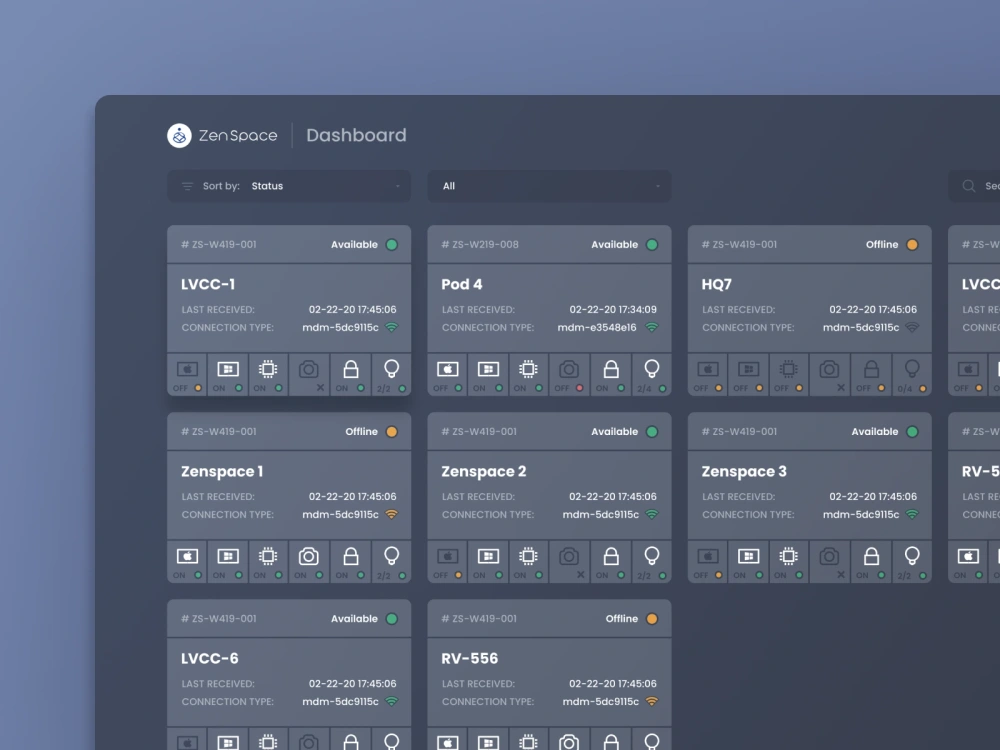
Task: Click the chip icon on HQ7
Action: 787,368
